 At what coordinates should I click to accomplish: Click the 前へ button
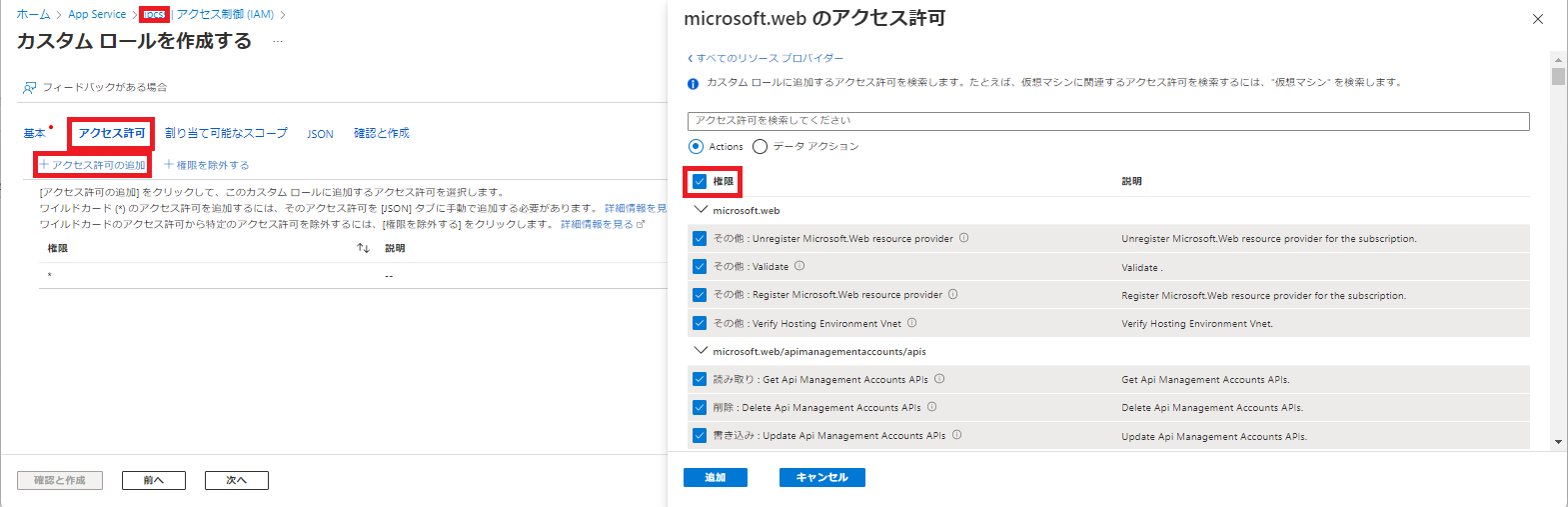point(154,480)
